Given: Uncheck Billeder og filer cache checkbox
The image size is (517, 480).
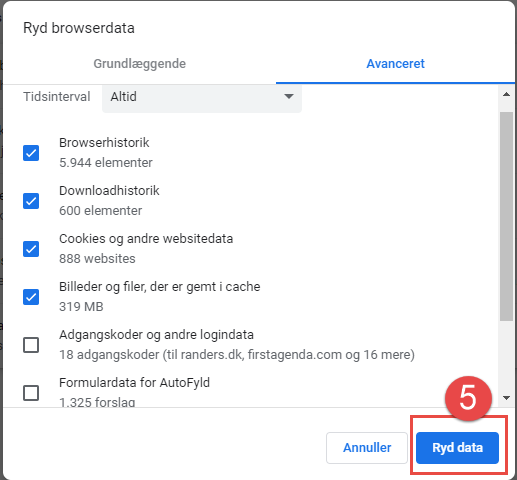Looking at the screenshot, I should (31, 297).
